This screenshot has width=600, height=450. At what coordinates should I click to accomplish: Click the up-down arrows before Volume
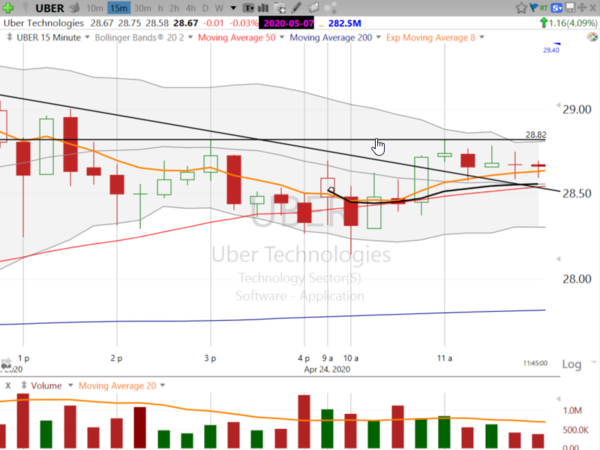(x=24, y=385)
